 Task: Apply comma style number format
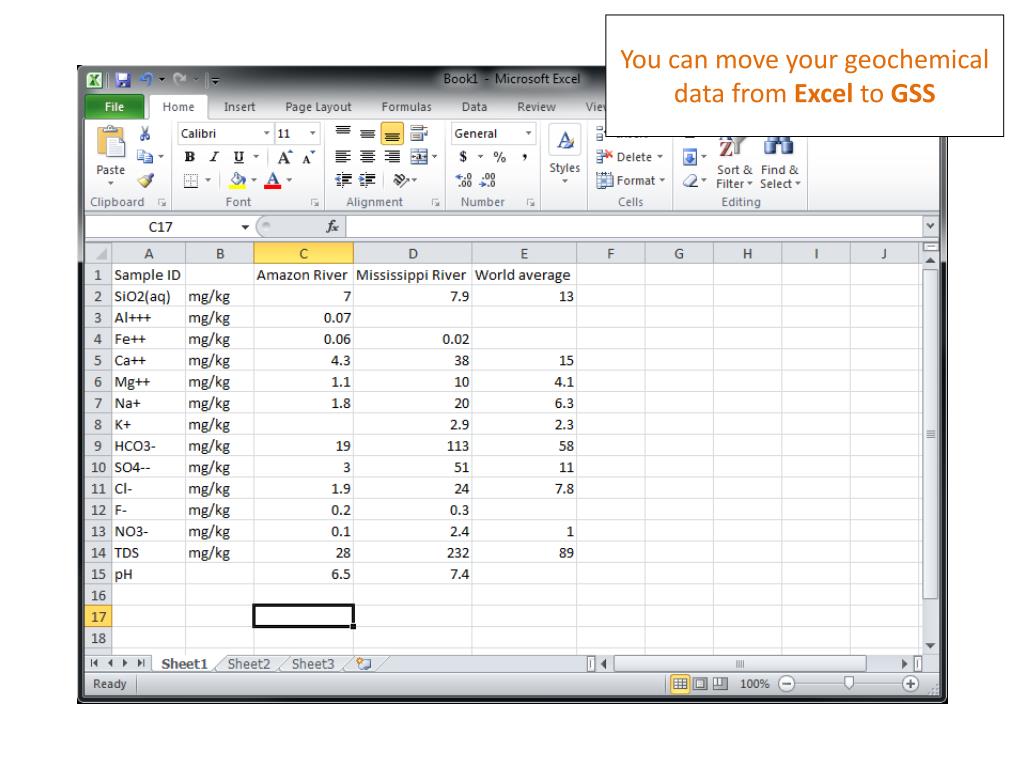pos(524,157)
